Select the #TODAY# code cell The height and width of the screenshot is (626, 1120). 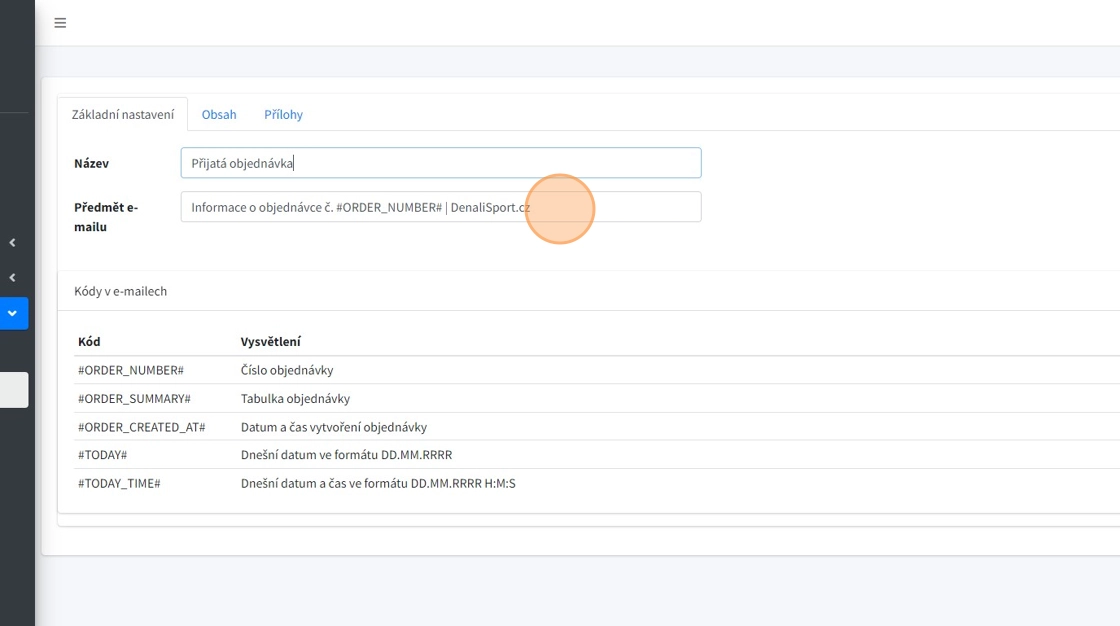[103, 455]
